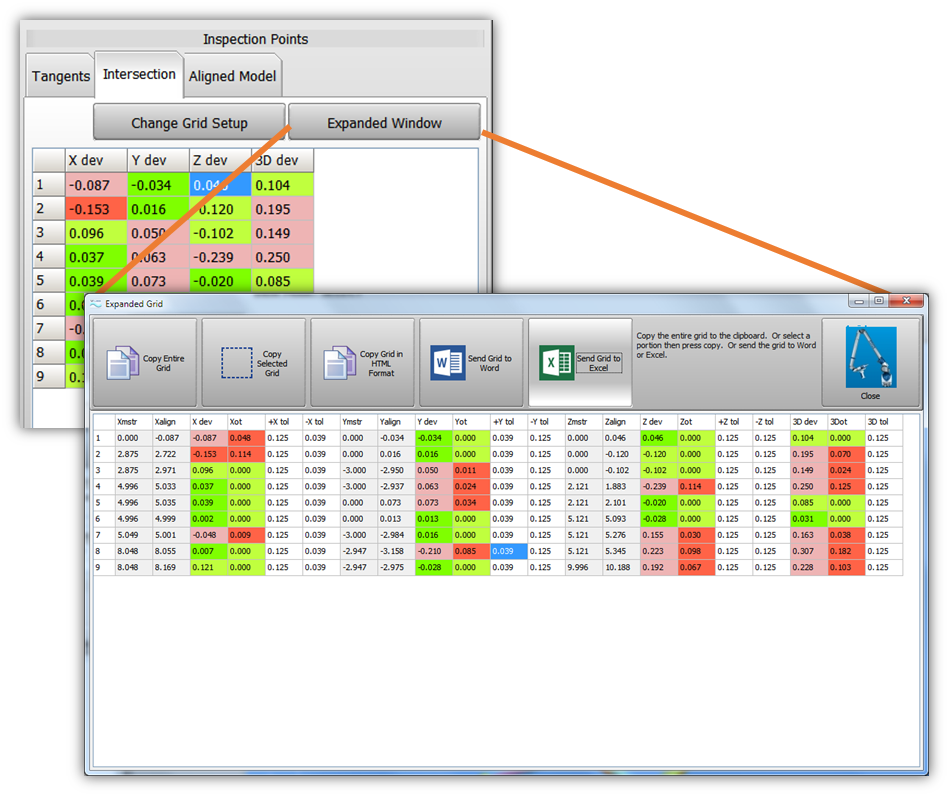
Task: Switch to the Tangents tab
Action: [61, 77]
